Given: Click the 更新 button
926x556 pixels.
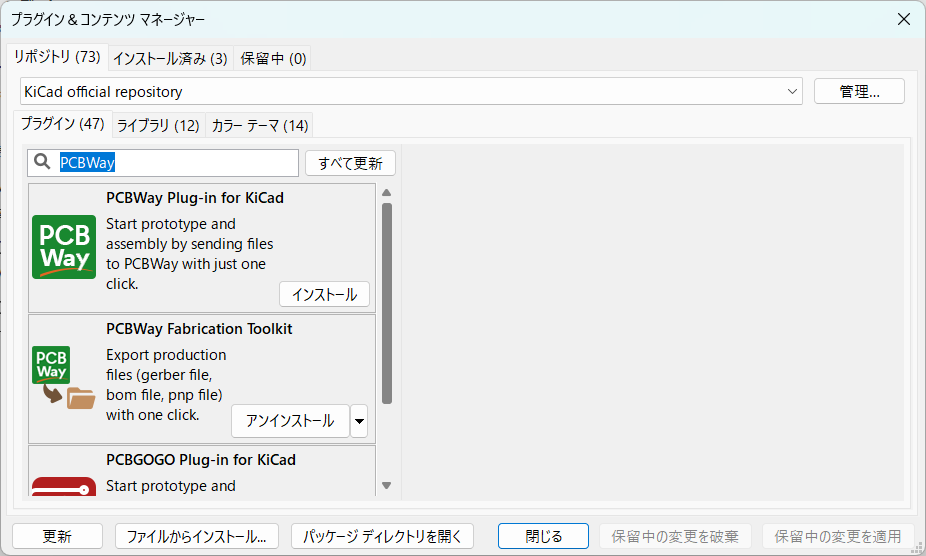Looking at the screenshot, I should pos(57,536).
